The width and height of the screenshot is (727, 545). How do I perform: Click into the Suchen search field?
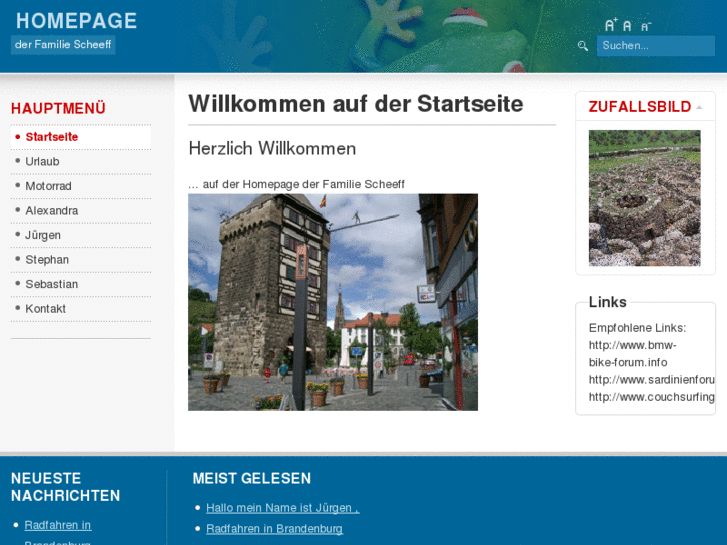click(656, 46)
